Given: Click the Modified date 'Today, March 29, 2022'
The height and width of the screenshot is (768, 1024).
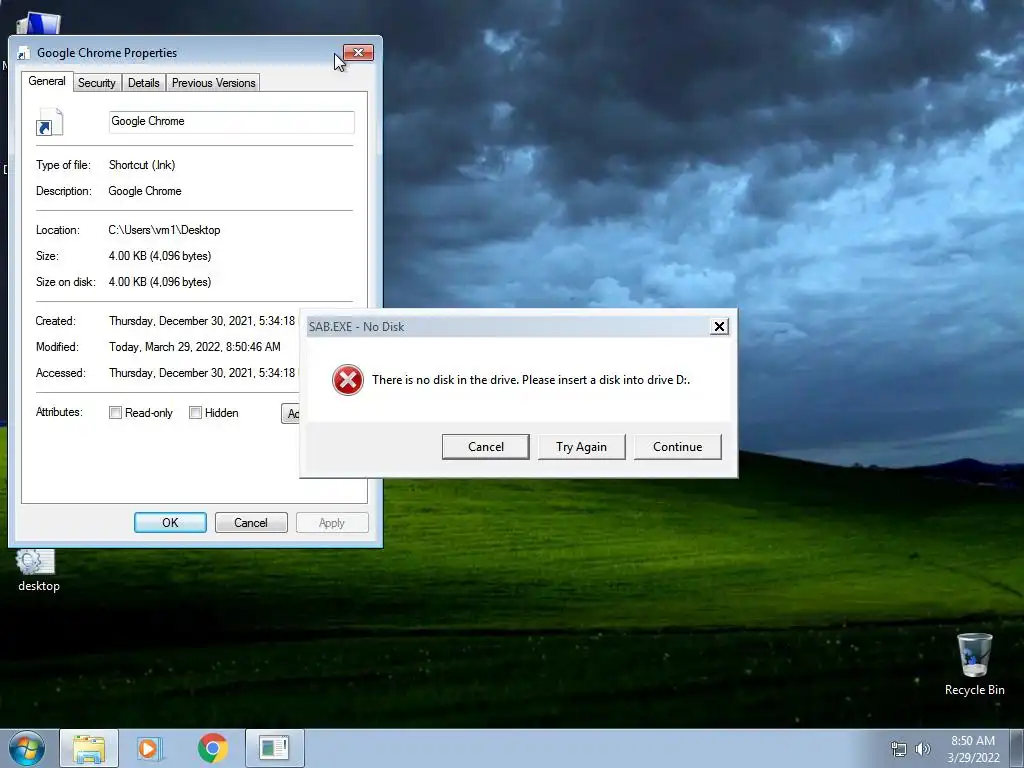Looking at the screenshot, I should [195, 347].
